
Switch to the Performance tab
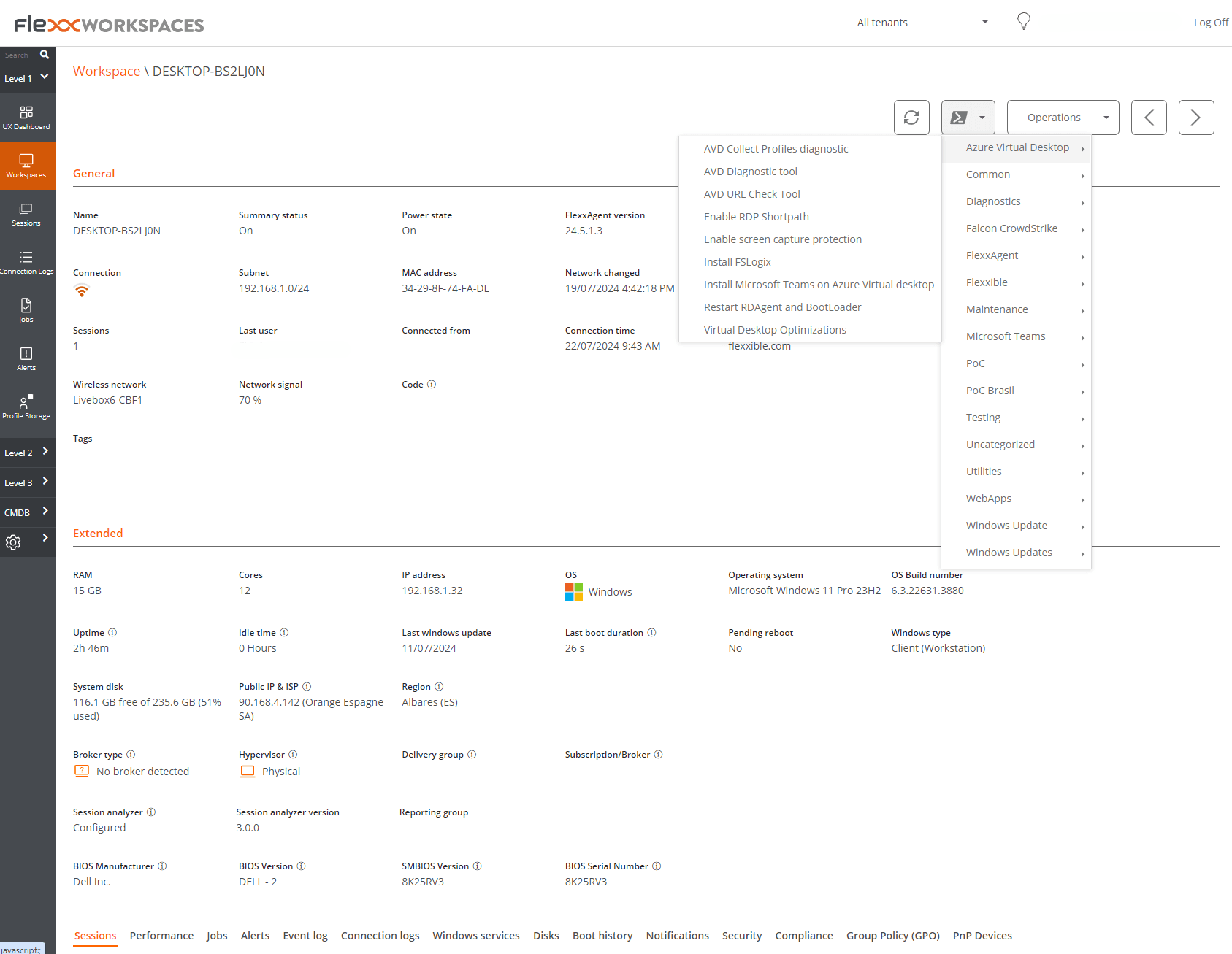(161, 936)
